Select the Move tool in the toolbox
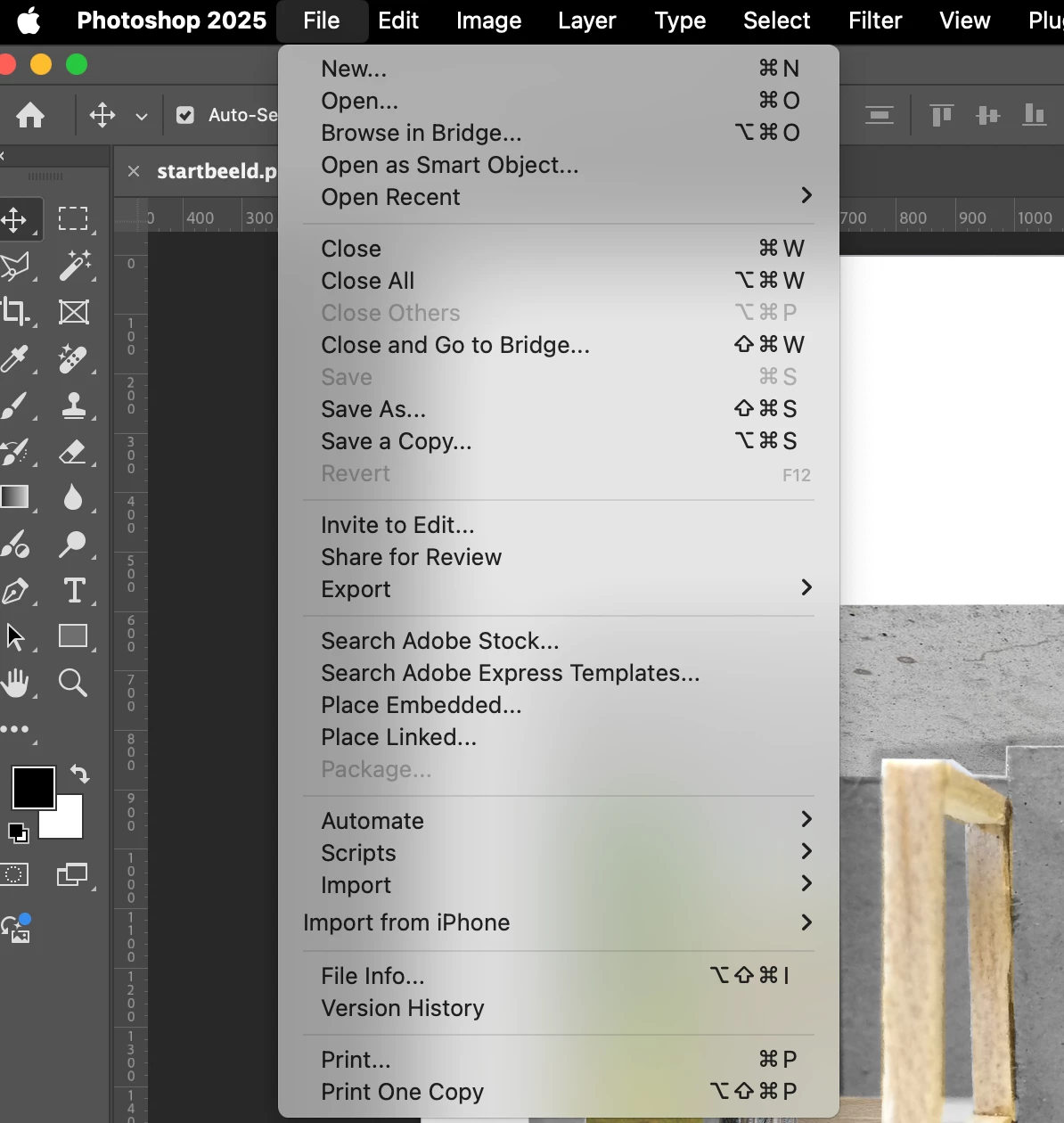This screenshot has width=1064, height=1123. coord(15,218)
